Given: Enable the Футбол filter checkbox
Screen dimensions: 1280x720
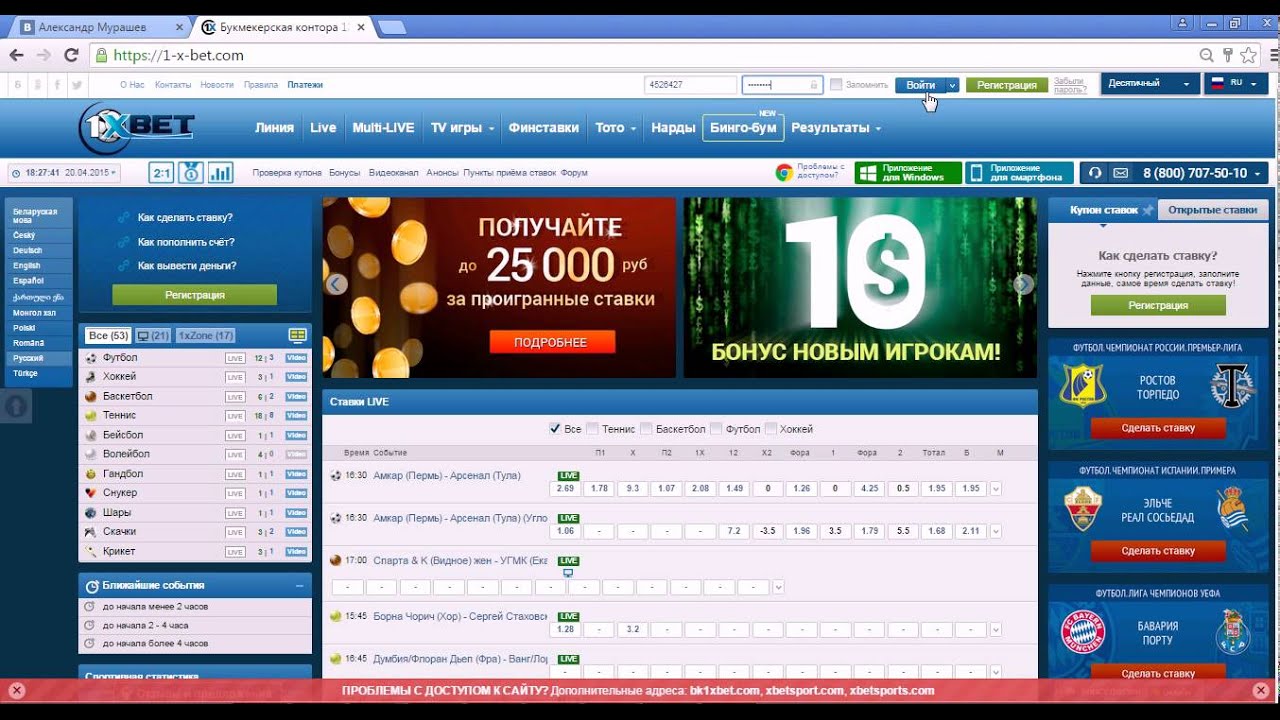Looking at the screenshot, I should point(716,428).
